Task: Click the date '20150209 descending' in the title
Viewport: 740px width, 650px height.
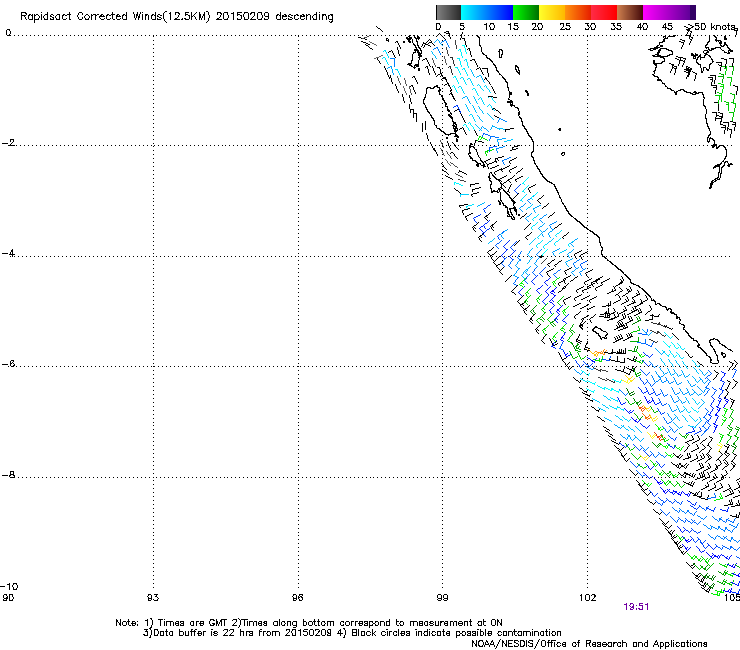Action: 275,17
